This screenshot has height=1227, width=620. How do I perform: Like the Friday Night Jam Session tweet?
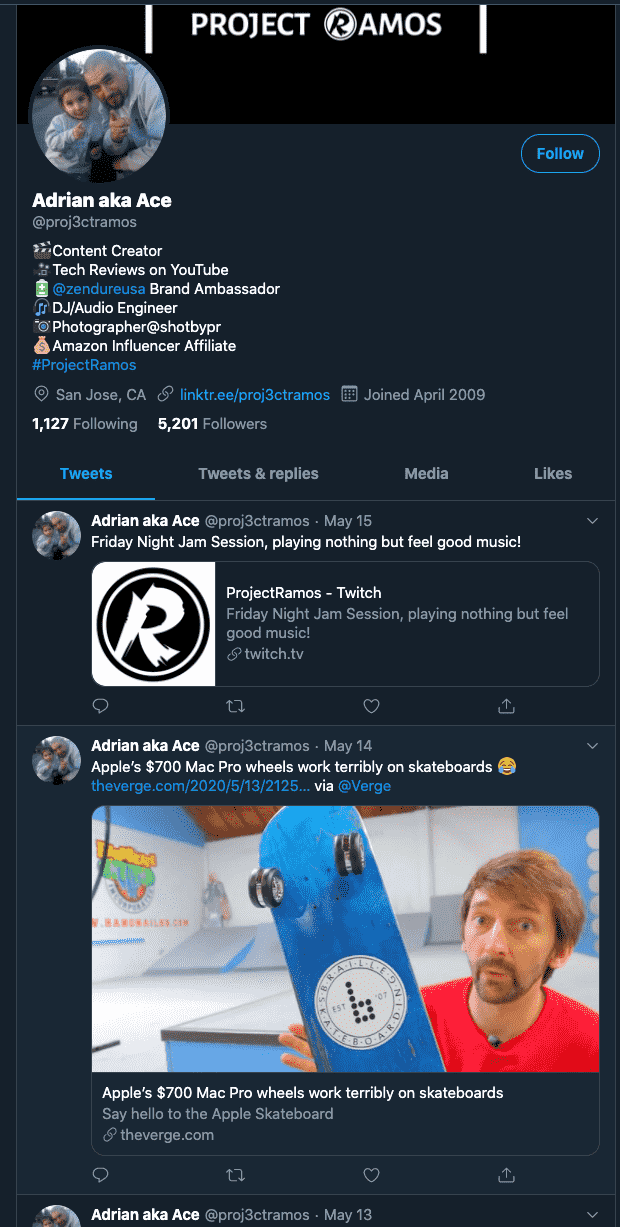click(x=371, y=706)
